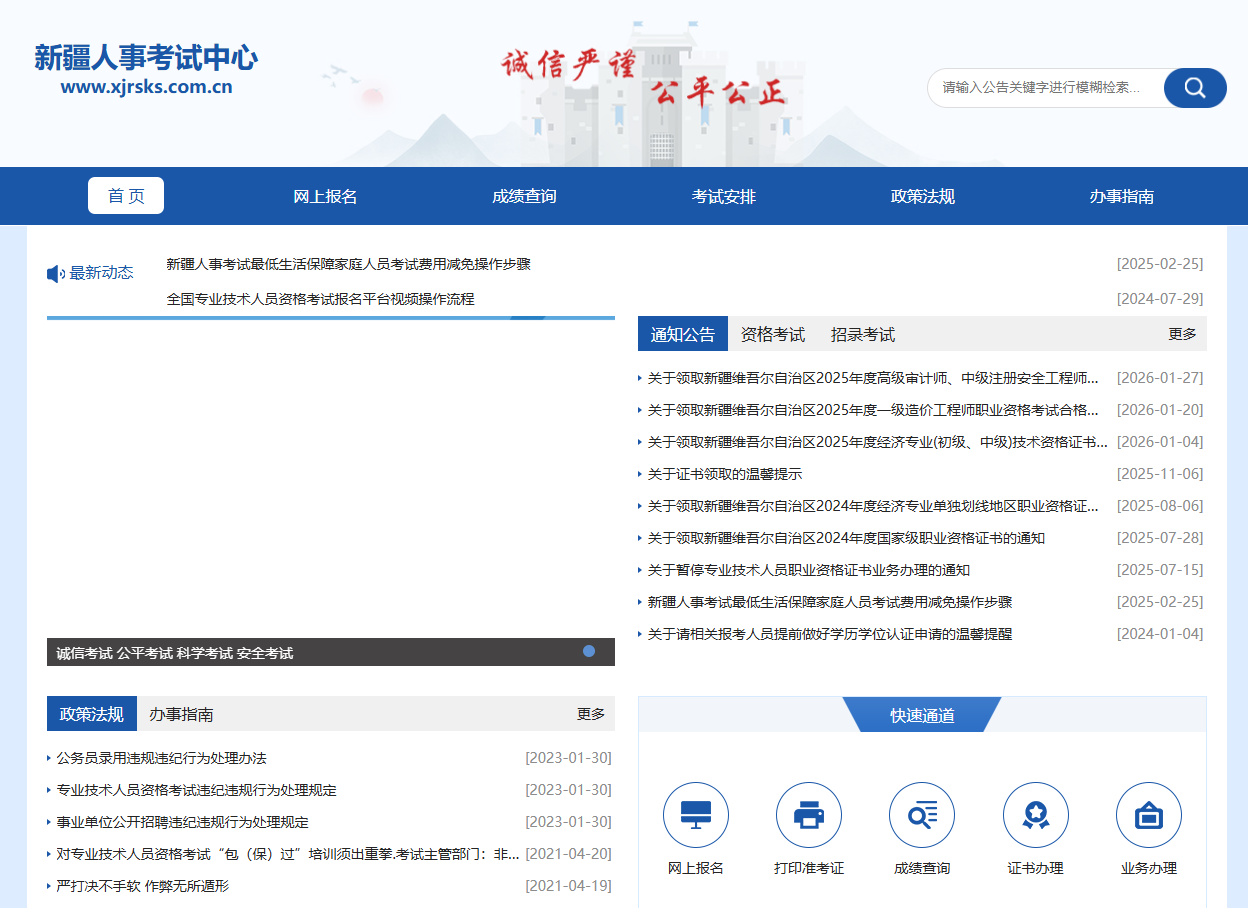This screenshot has width=1248, height=908.
Task: Type in the announcement keyword search field
Action: (x=1045, y=88)
